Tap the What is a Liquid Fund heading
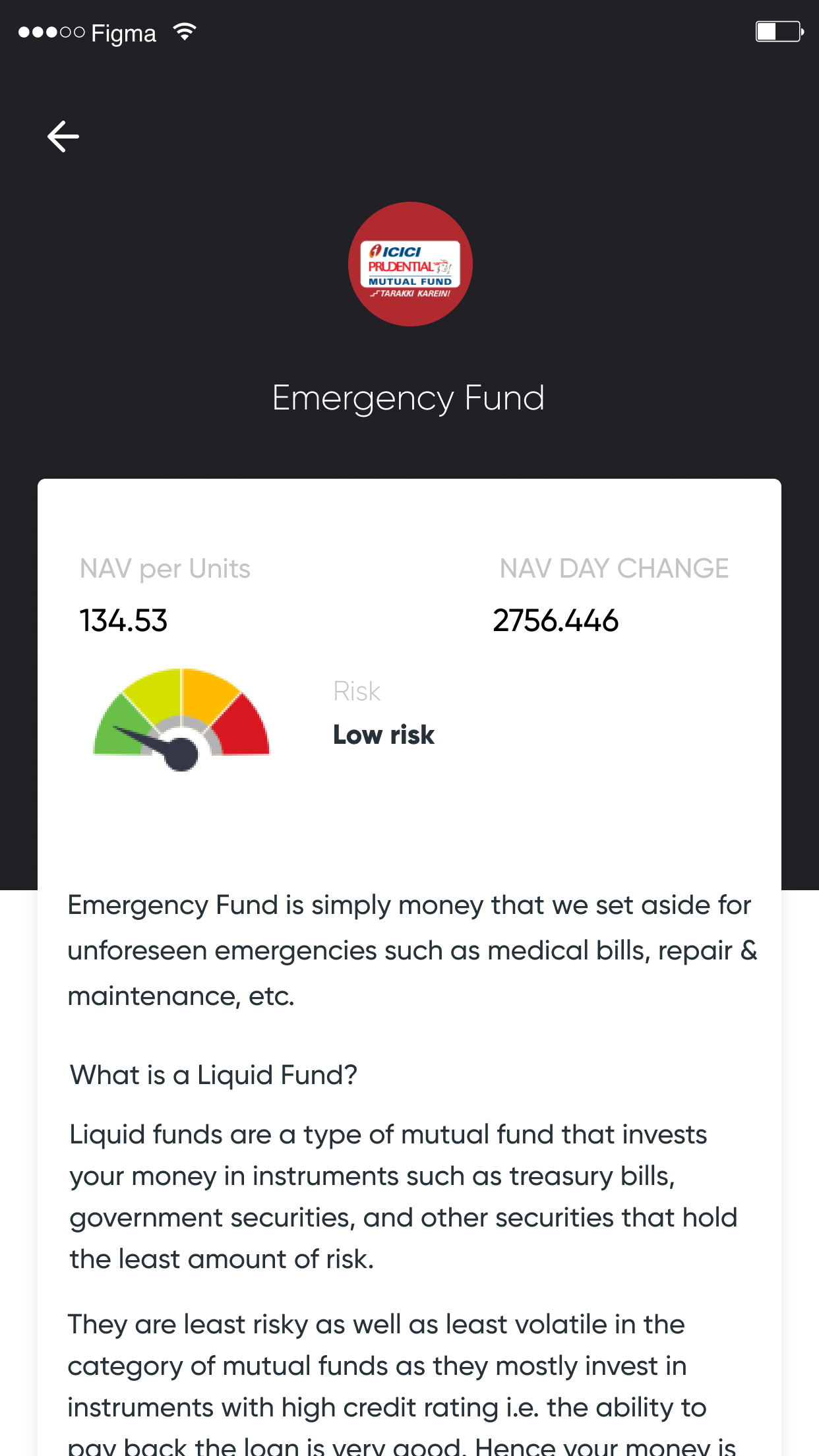The width and height of the screenshot is (819, 1456). (x=214, y=1075)
